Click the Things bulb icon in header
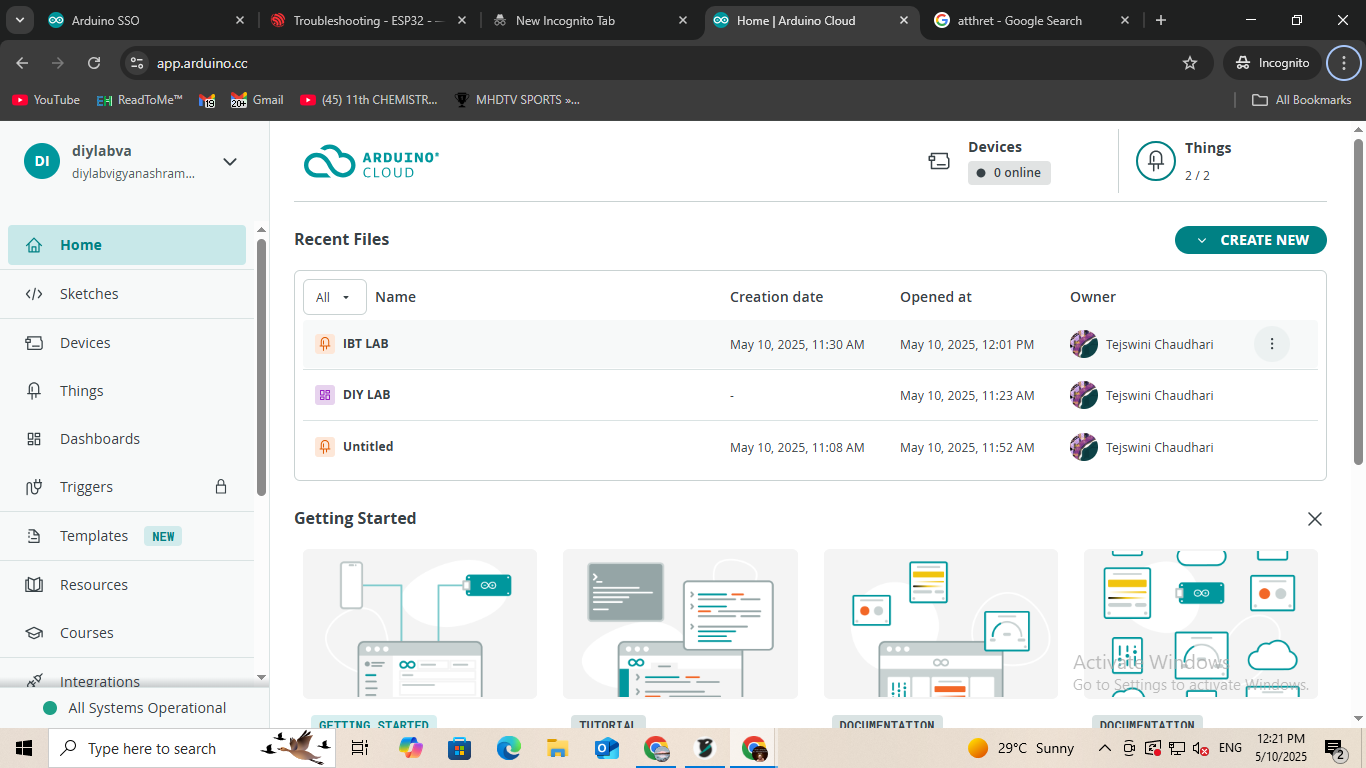This screenshot has width=1366, height=768. point(1156,161)
